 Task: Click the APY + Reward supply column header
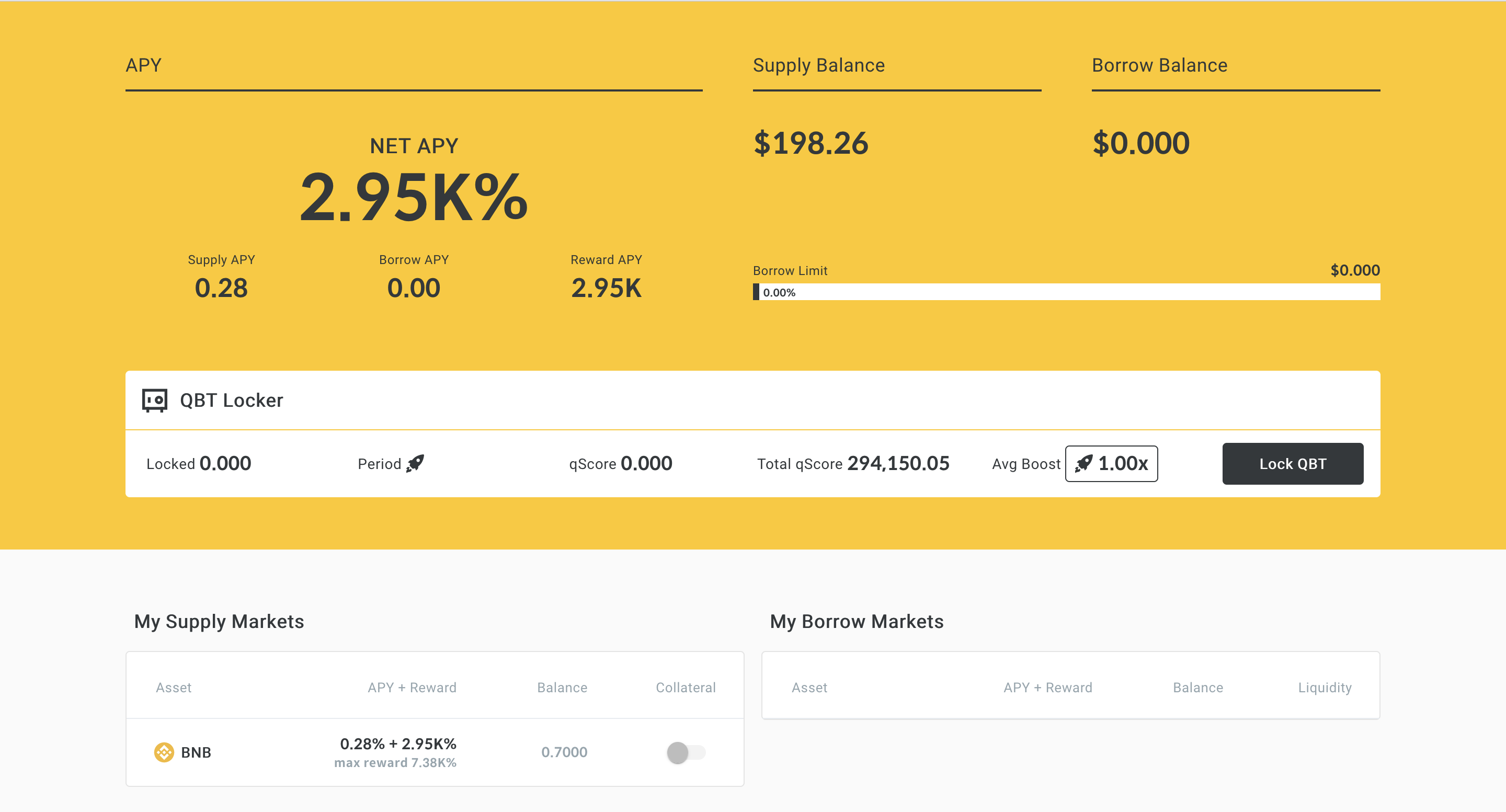click(412, 688)
